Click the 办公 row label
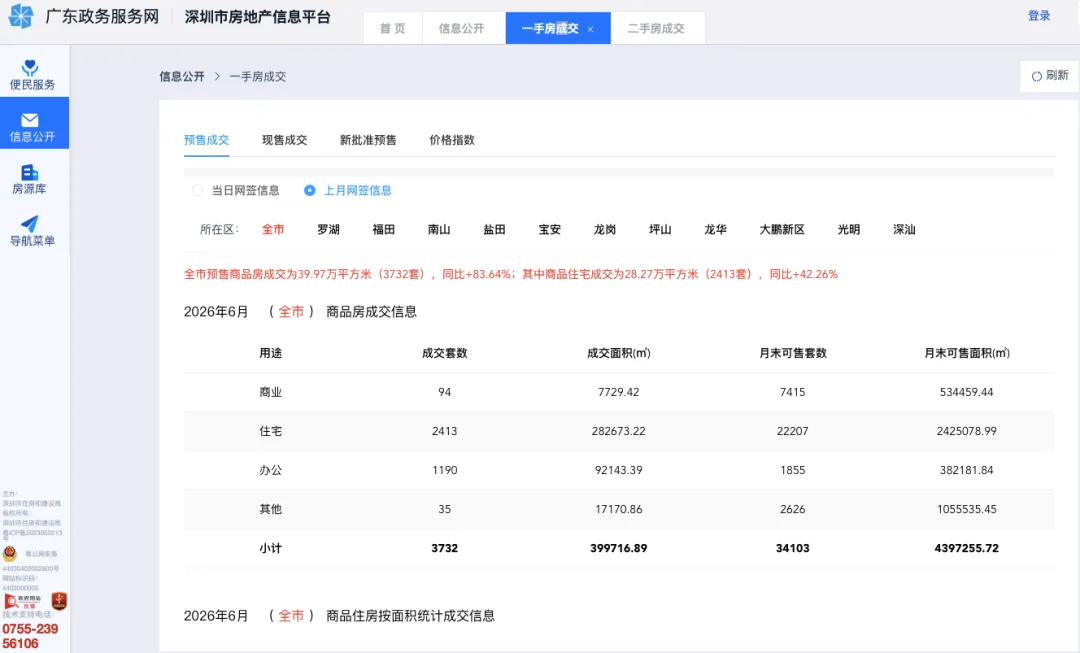This screenshot has height=653, width=1080. tap(271, 470)
